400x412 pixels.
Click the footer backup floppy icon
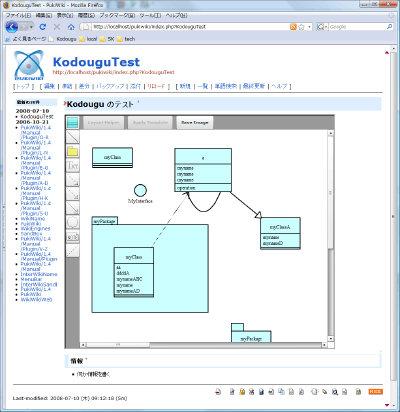[261, 392]
